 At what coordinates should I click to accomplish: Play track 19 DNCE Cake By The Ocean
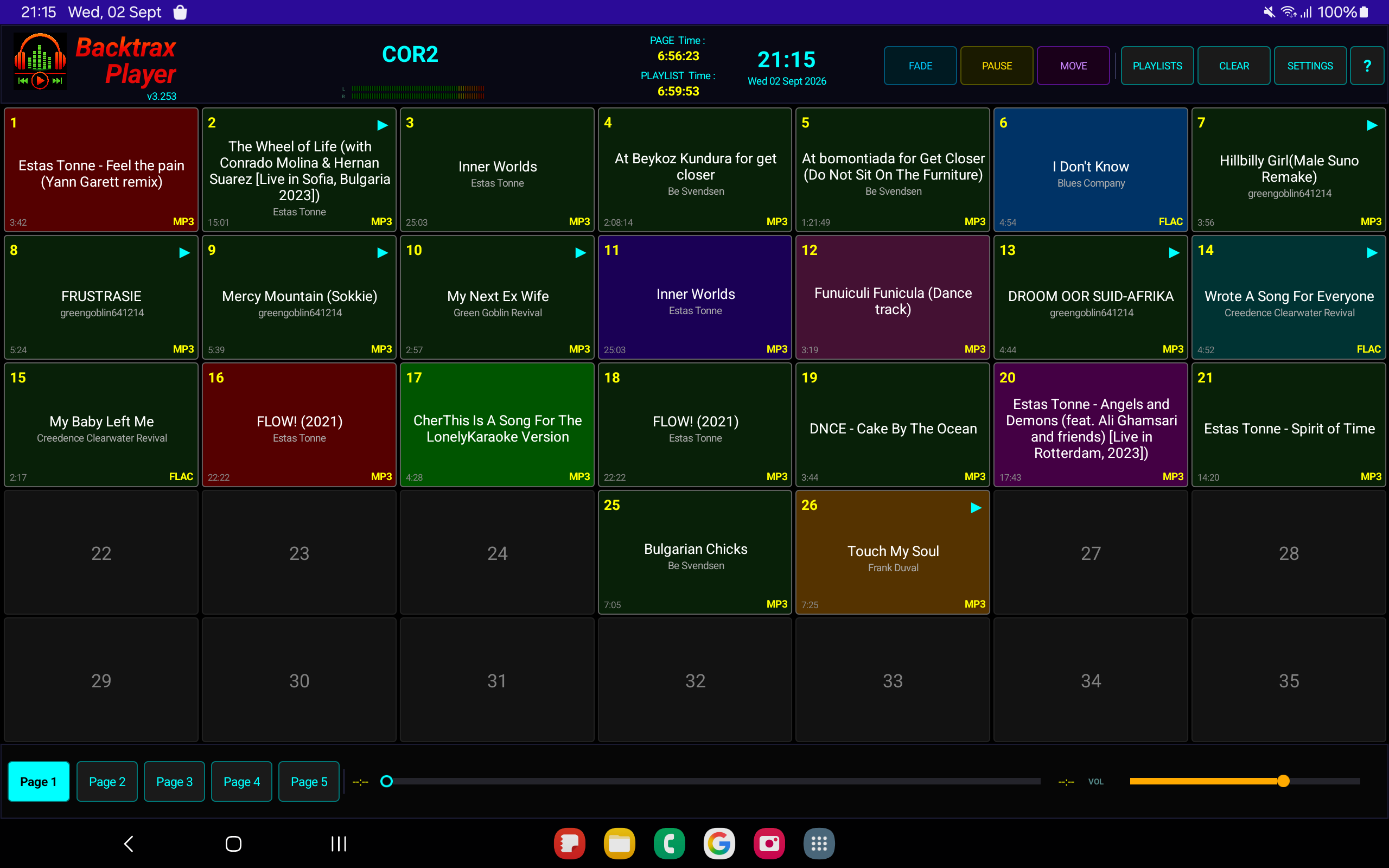pyautogui.click(x=893, y=425)
